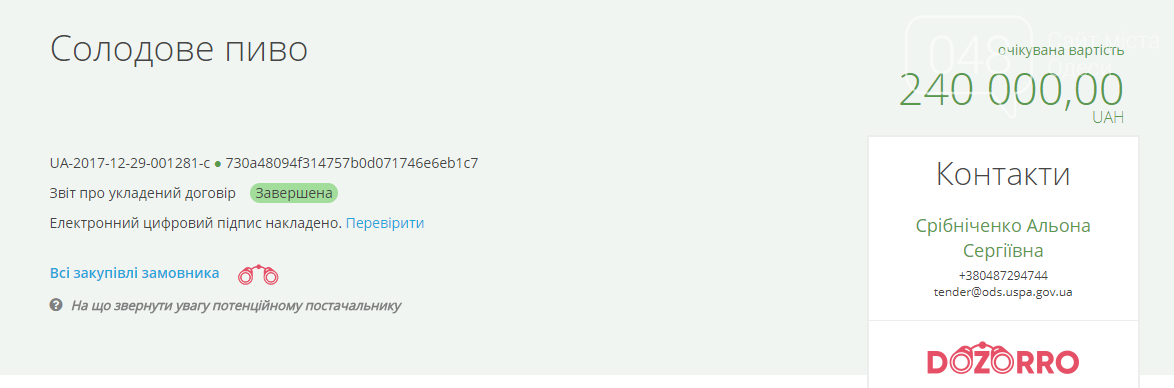The image size is (1174, 388).
Task: Click the Завершена status badge
Action: tap(294, 193)
